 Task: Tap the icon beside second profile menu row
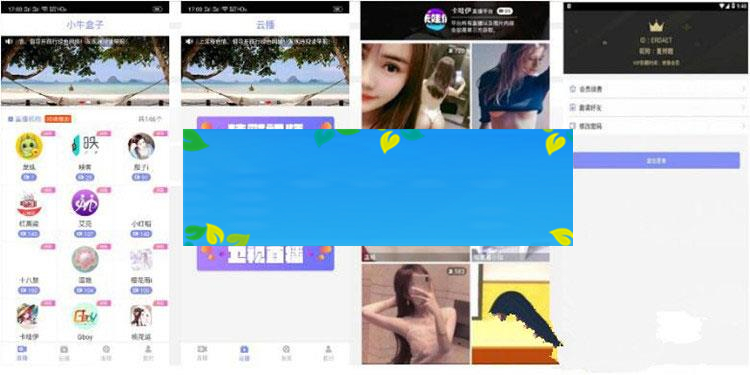pyautogui.click(x=573, y=108)
